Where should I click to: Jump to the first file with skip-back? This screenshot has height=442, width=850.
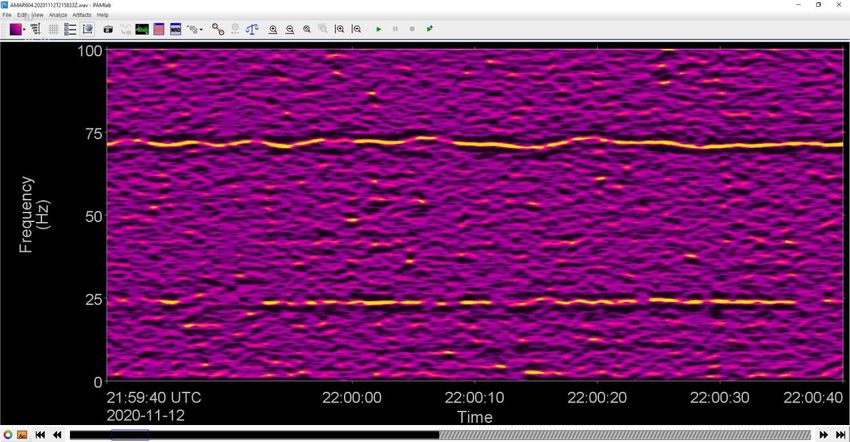pos(40,434)
